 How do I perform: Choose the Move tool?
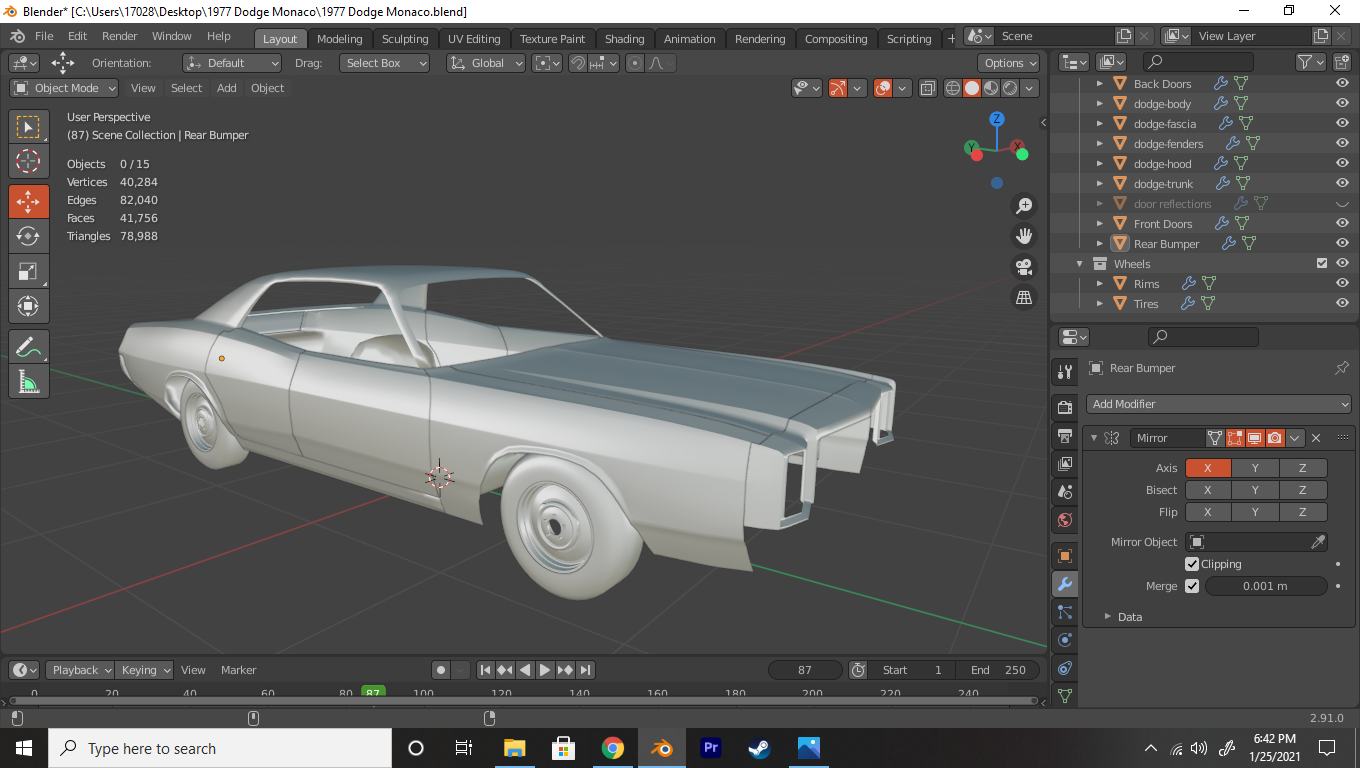click(29, 202)
